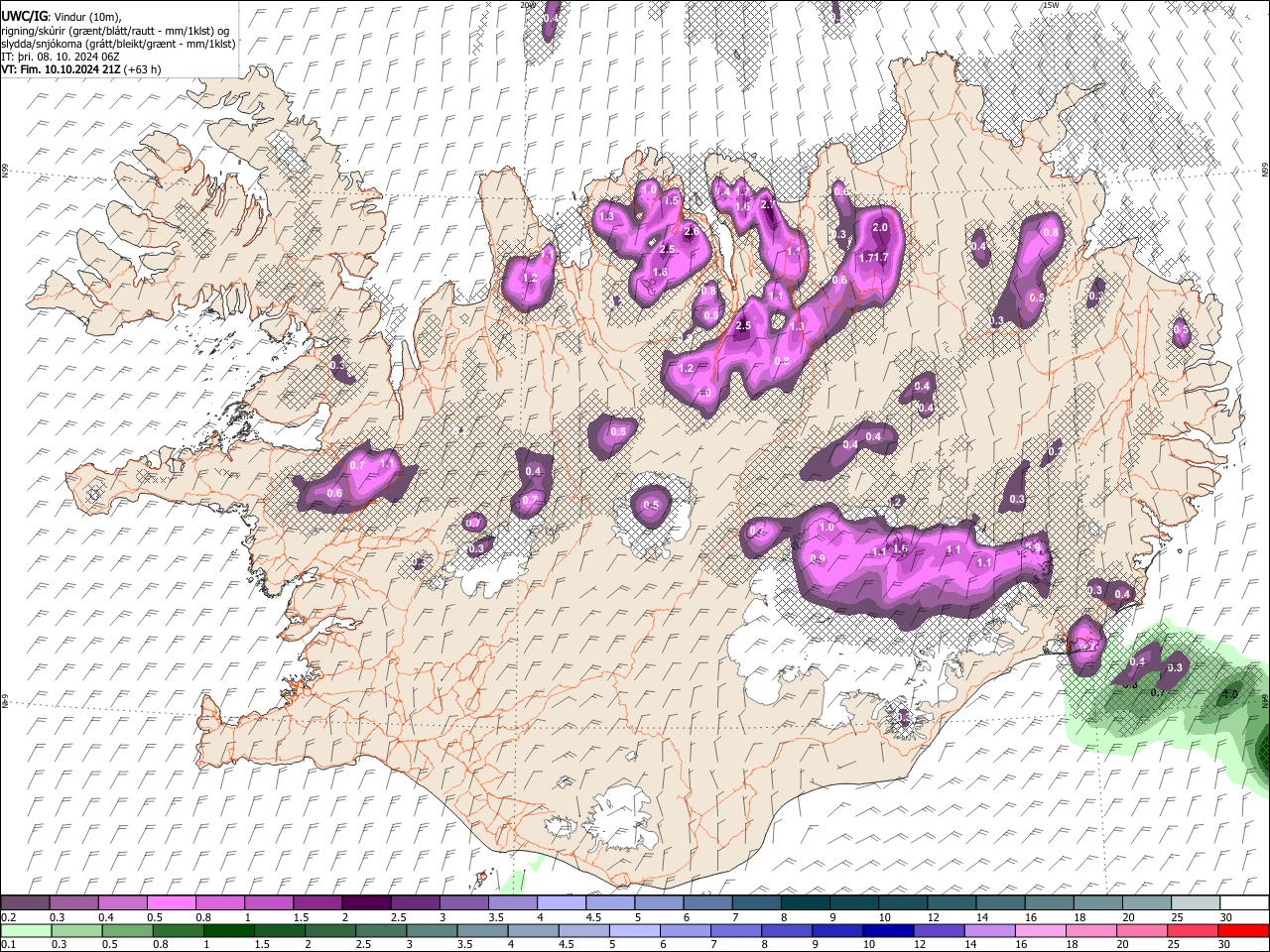The image size is (1270, 952).
Task: Select the lavender swatch above snow-scale label 4
Action: [x=561, y=903]
